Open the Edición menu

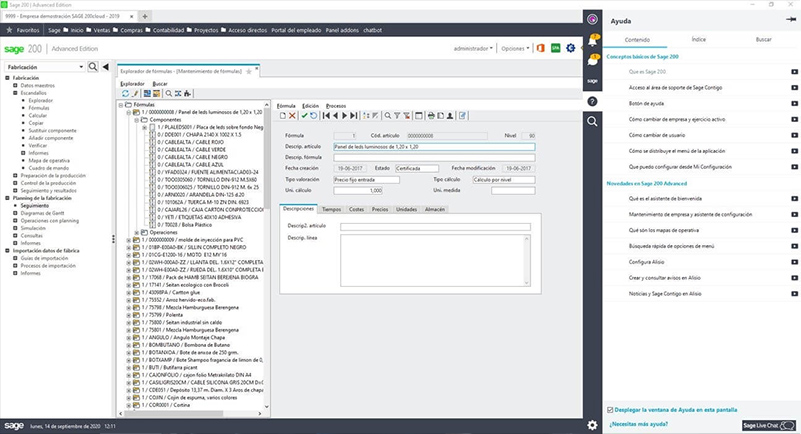(x=310, y=106)
